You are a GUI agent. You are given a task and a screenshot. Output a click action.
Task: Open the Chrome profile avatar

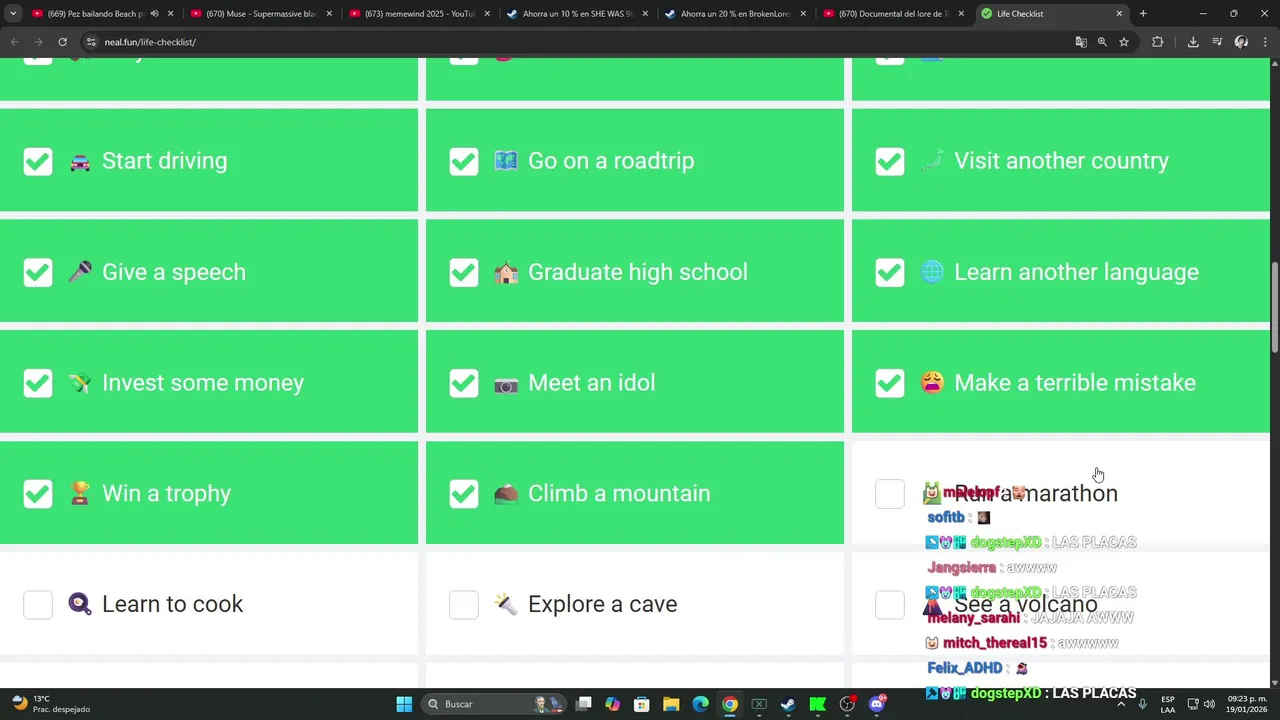point(1241,42)
